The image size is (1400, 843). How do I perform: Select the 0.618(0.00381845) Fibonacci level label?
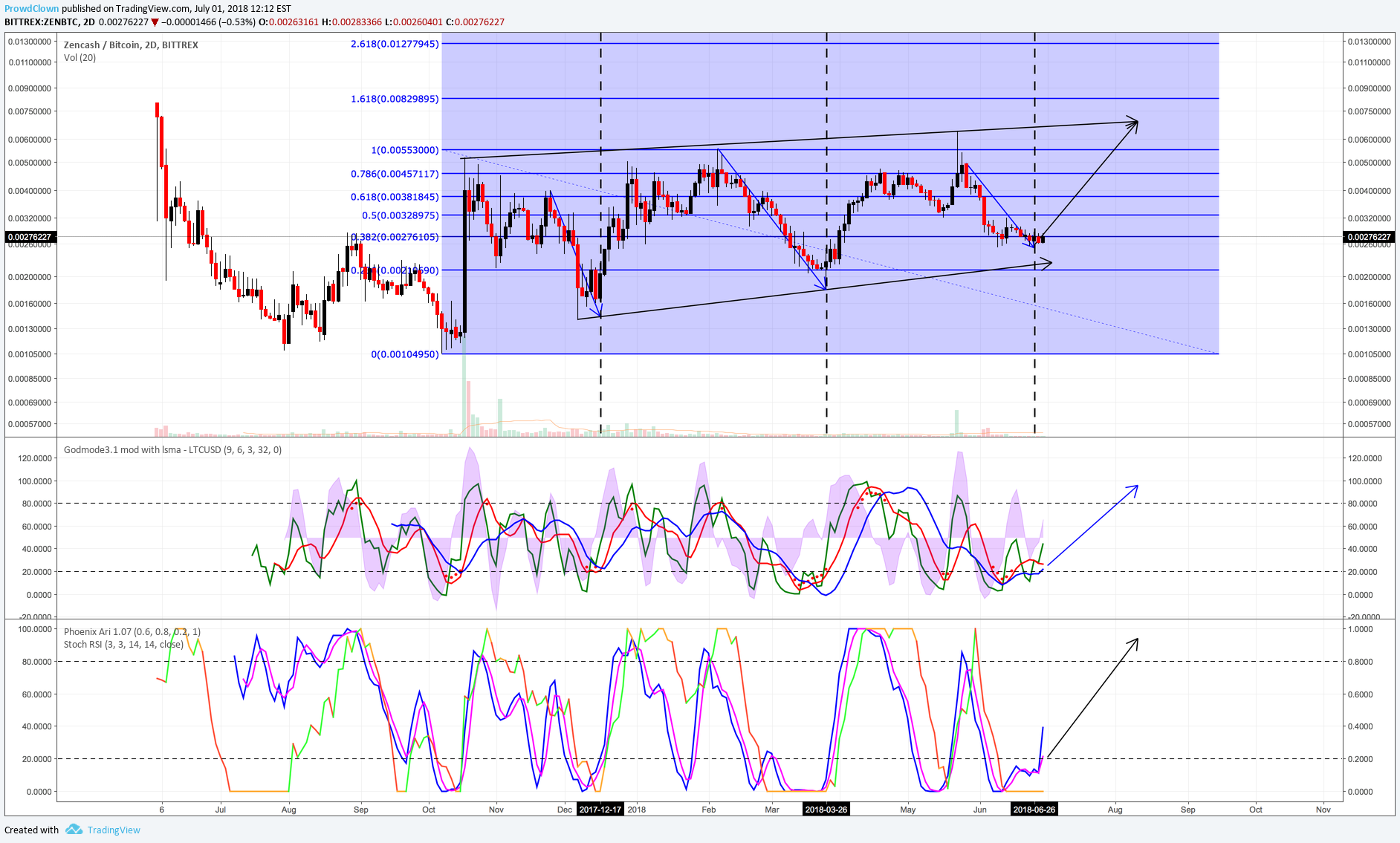click(x=395, y=197)
